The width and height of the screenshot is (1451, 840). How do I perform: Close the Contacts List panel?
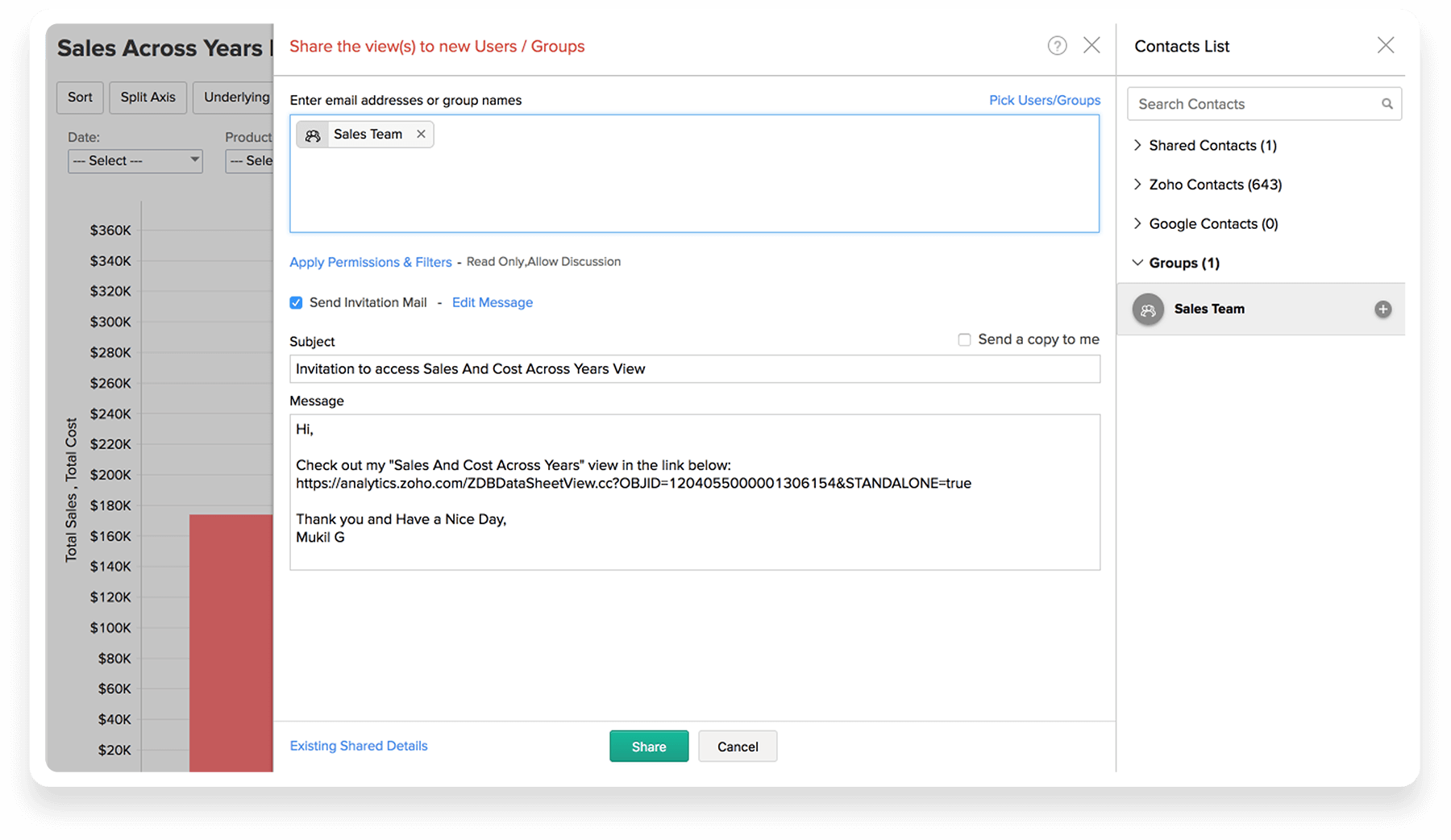tap(1385, 45)
